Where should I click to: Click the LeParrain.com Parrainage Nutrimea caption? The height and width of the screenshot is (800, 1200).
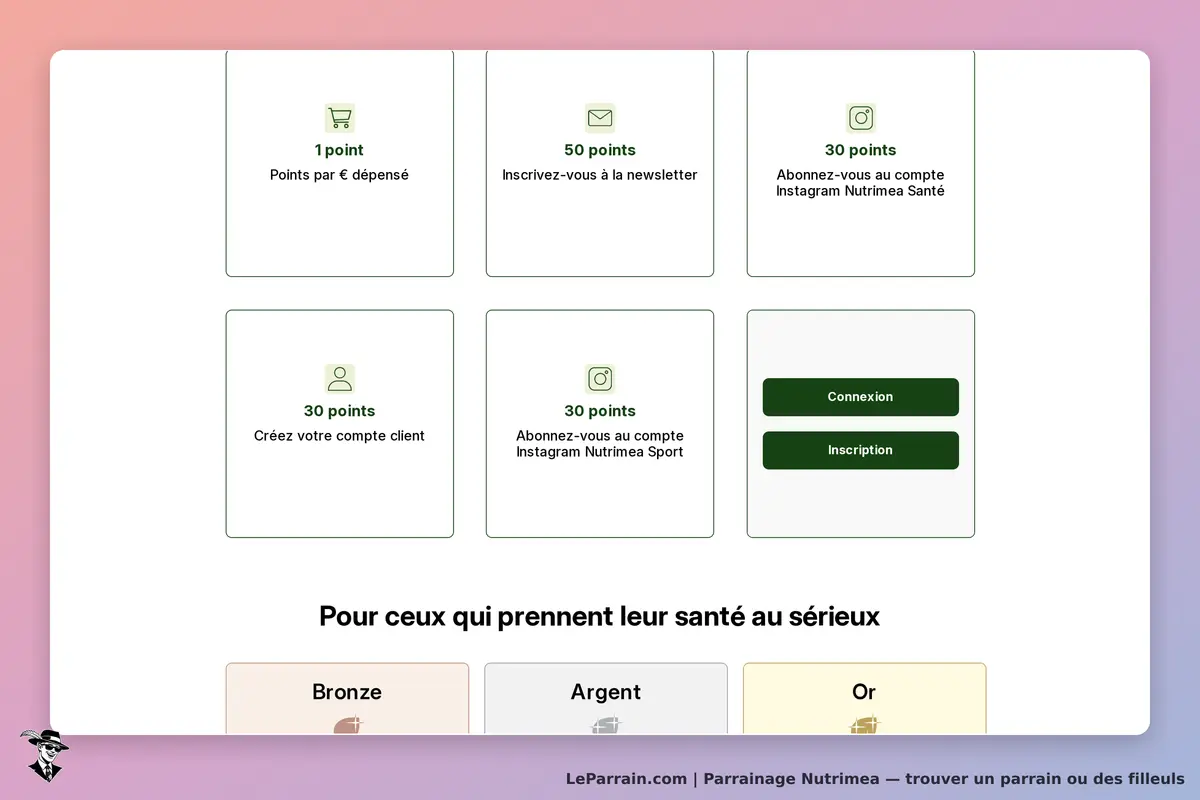(x=875, y=779)
